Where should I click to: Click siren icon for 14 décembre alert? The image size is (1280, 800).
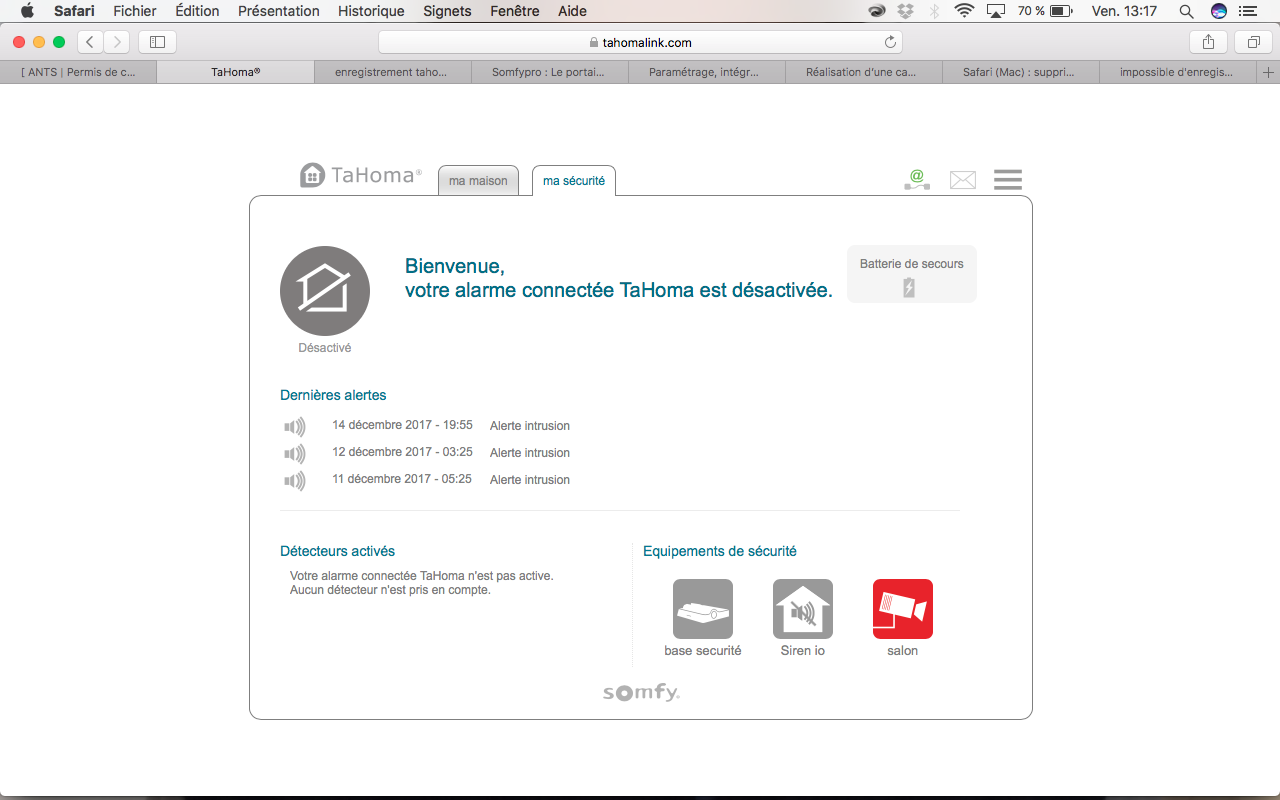[x=294, y=427]
